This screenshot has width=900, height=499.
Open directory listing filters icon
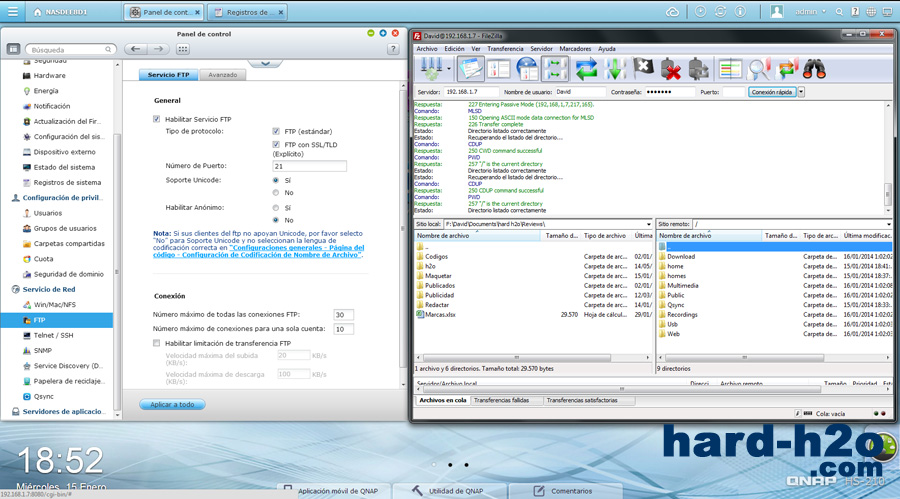click(730, 69)
